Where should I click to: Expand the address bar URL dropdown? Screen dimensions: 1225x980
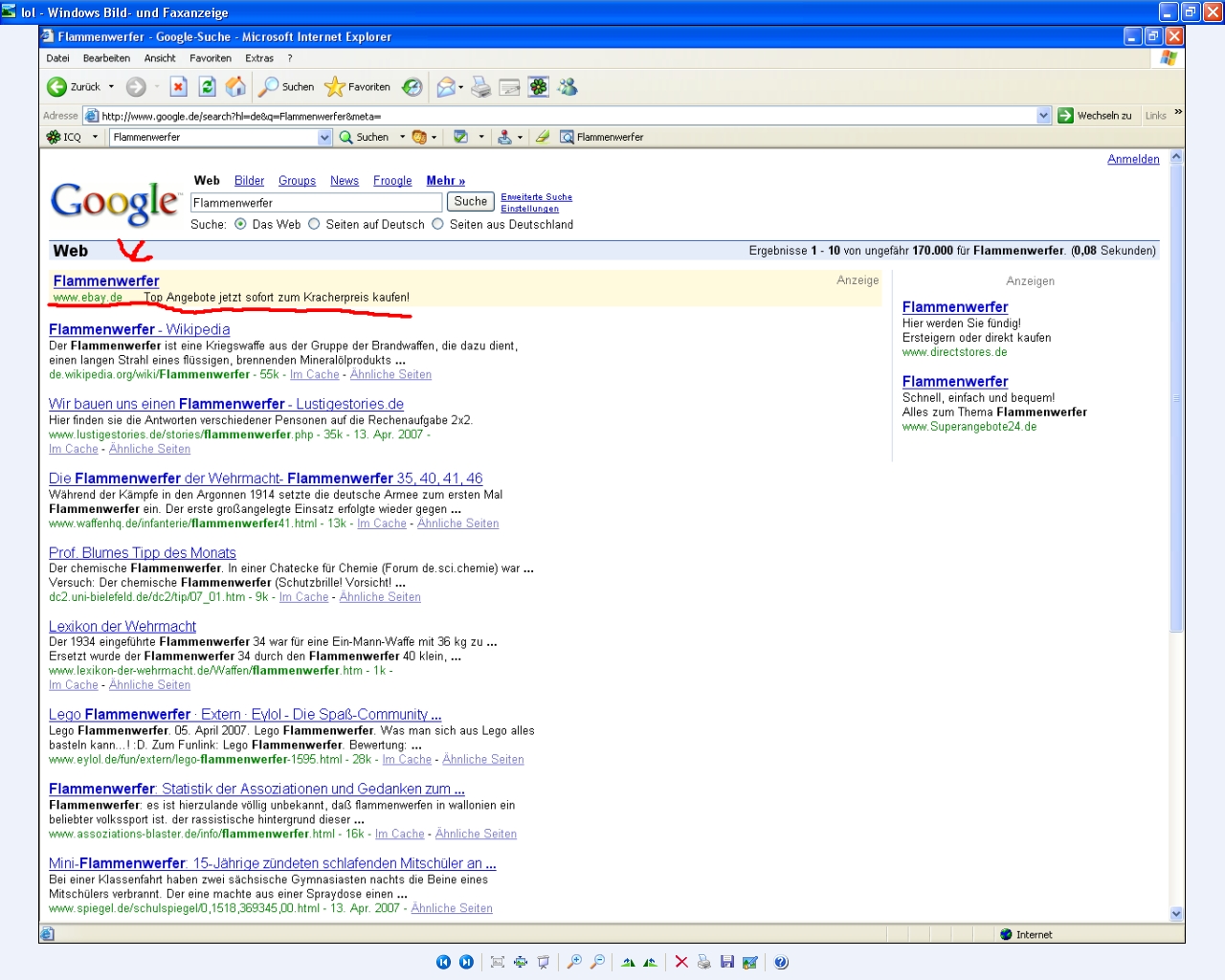click(1043, 116)
